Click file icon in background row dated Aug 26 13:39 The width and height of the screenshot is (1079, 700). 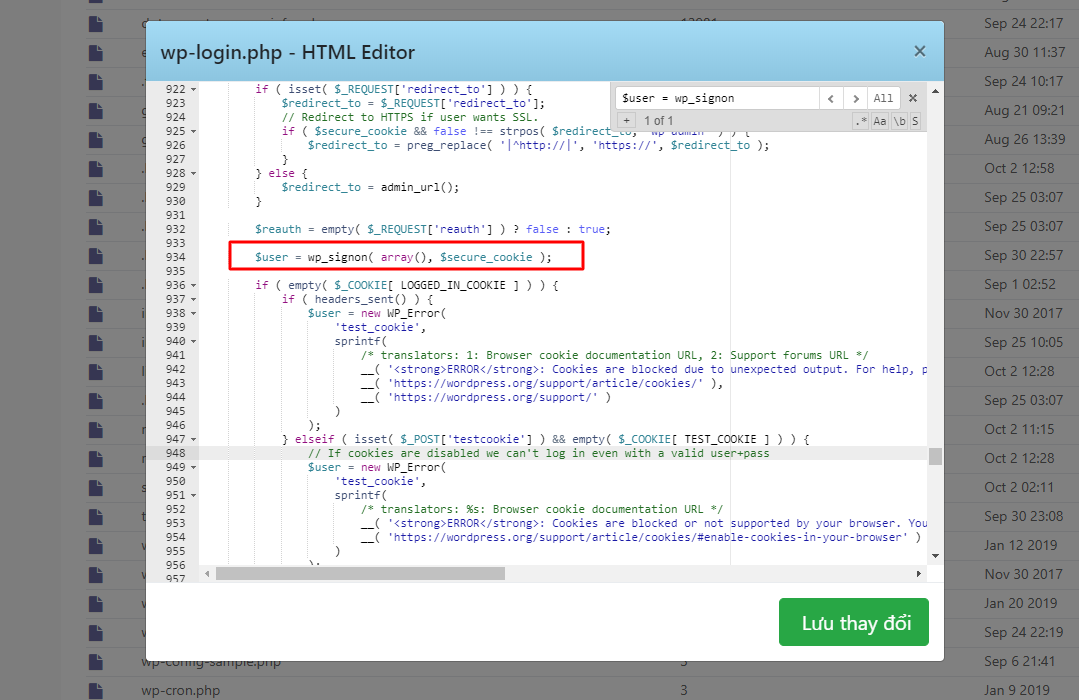(x=96, y=140)
